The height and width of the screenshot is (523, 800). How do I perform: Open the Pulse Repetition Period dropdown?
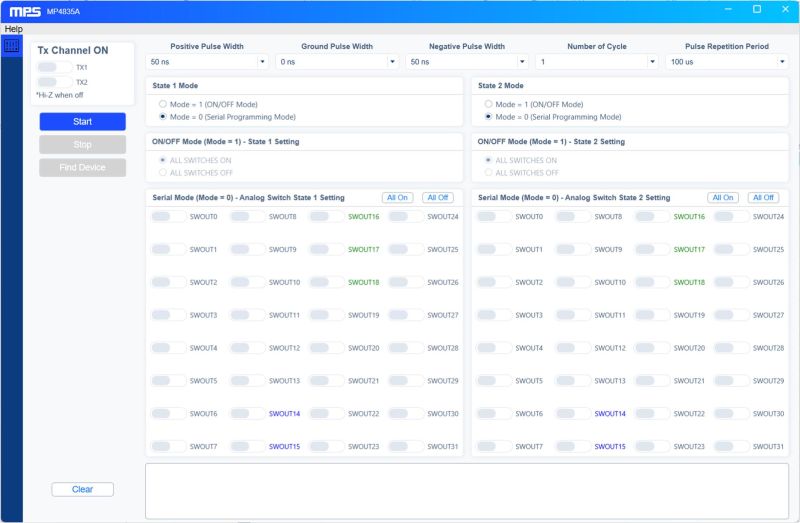pos(726,62)
